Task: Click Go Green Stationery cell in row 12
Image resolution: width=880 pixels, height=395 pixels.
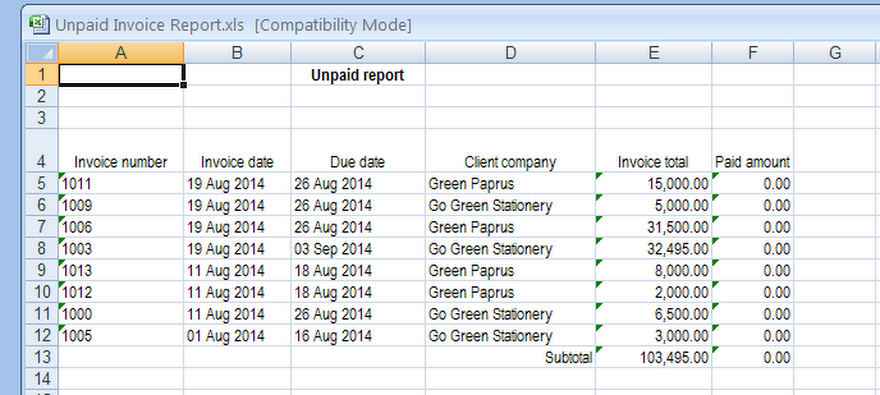Action: coord(510,336)
